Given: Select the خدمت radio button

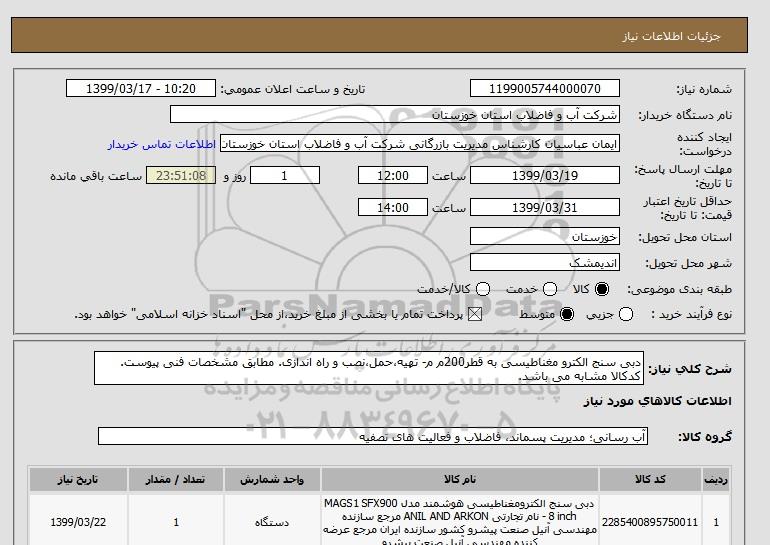Looking at the screenshot, I should coord(550,289).
